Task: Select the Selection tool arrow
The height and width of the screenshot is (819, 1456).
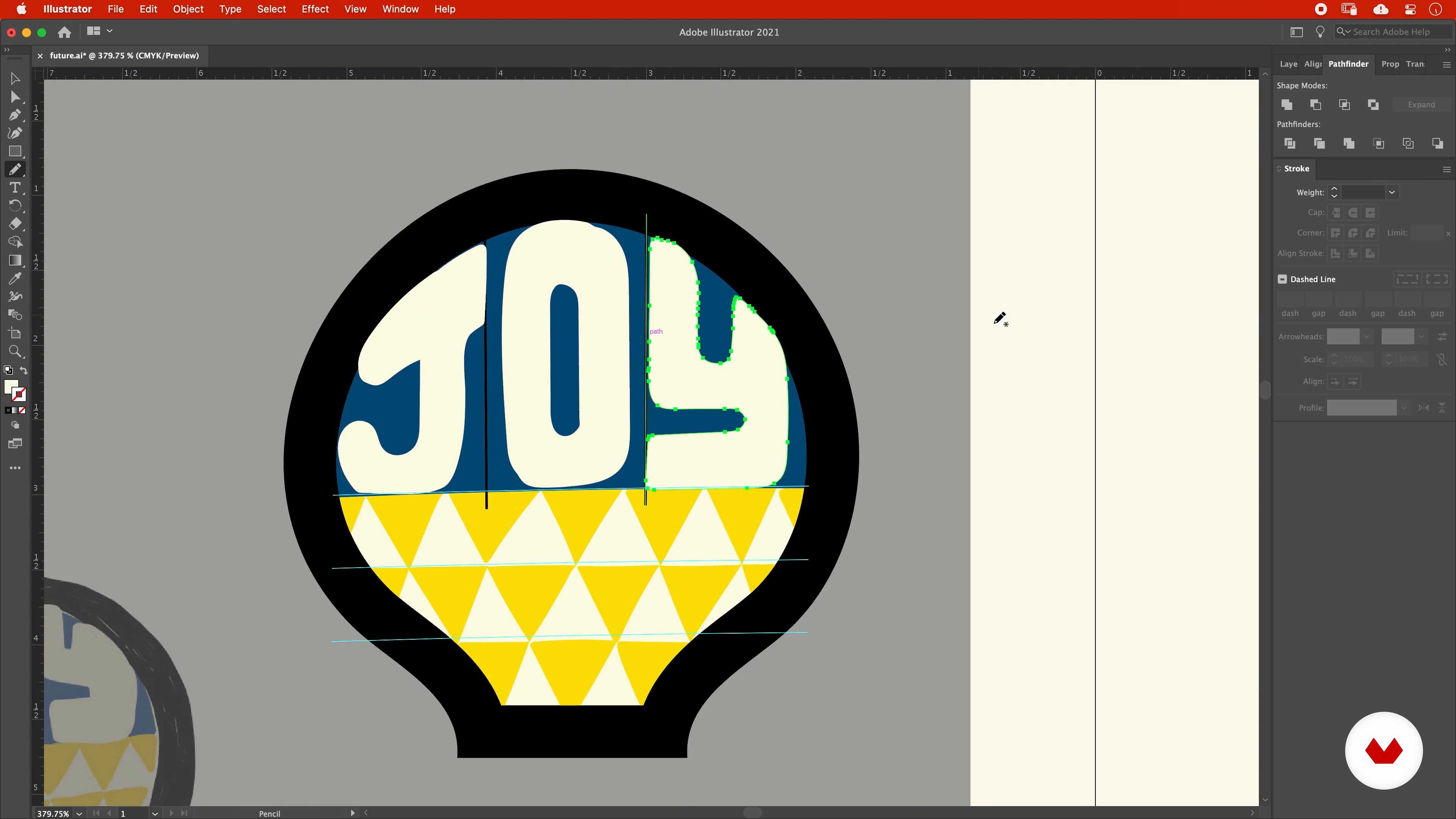Action: [x=15, y=78]
